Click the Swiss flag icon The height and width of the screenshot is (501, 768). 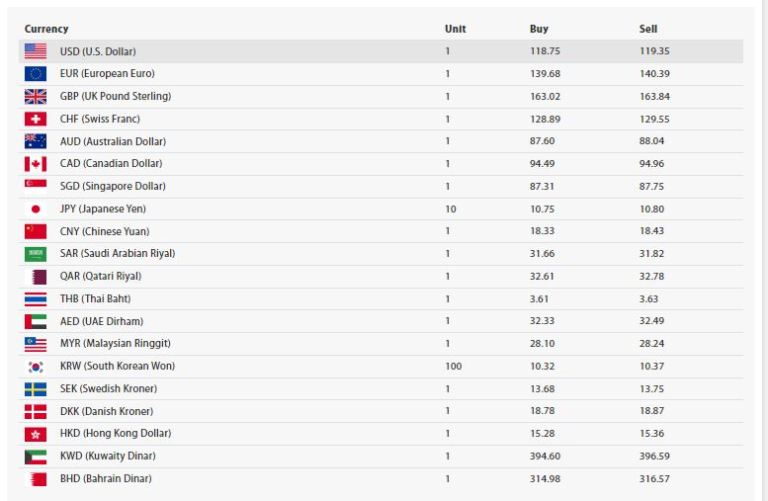(x=35, y=119)
